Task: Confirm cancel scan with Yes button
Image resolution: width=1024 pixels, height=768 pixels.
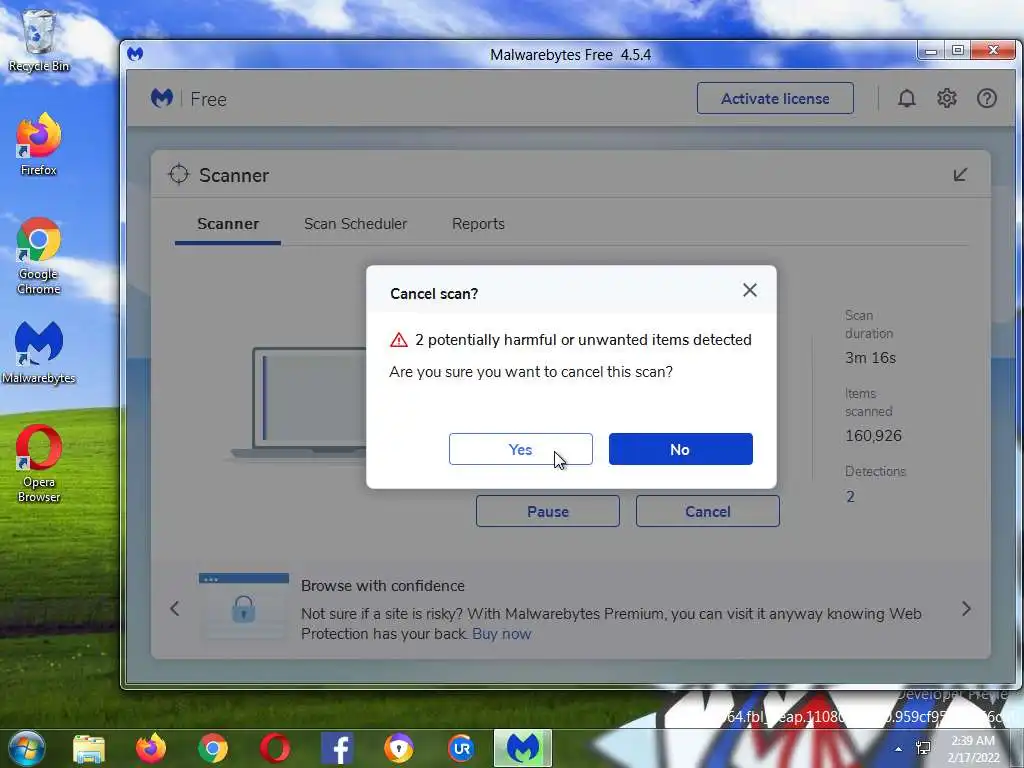Action: pos(520,449)
